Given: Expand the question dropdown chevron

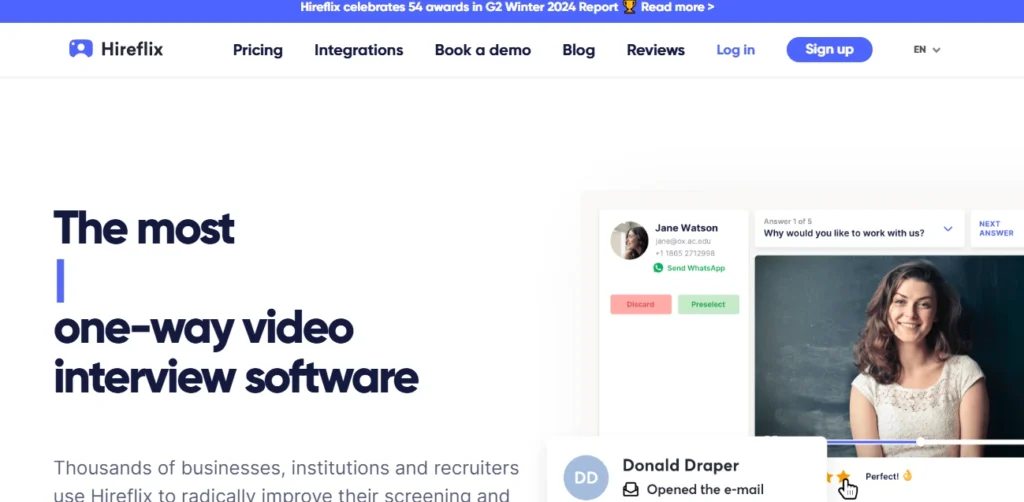Looking at the screenshot, I should point(948,228).
